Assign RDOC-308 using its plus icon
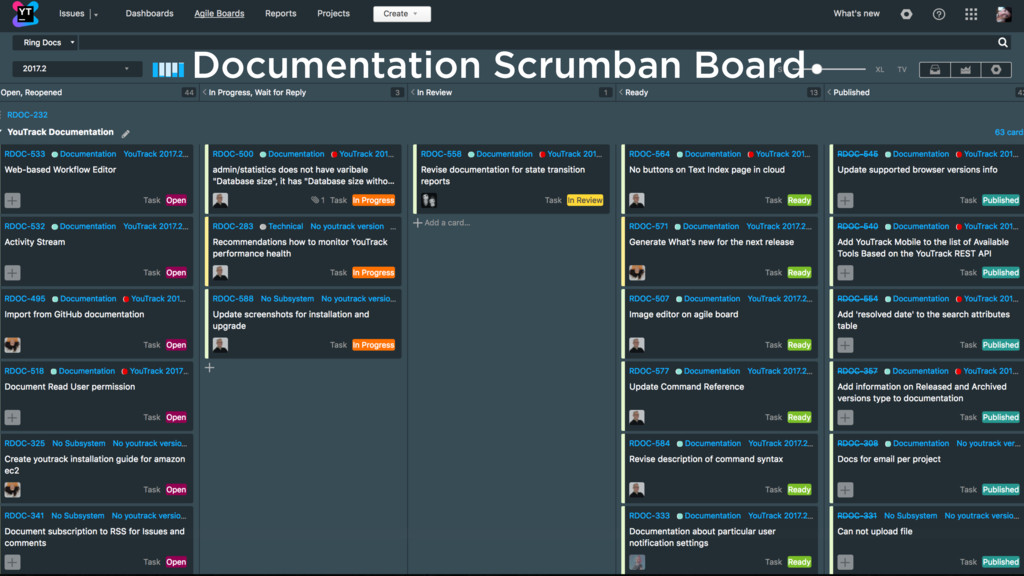The width and height of the screenshot is (1024, 576). point(845,490)
